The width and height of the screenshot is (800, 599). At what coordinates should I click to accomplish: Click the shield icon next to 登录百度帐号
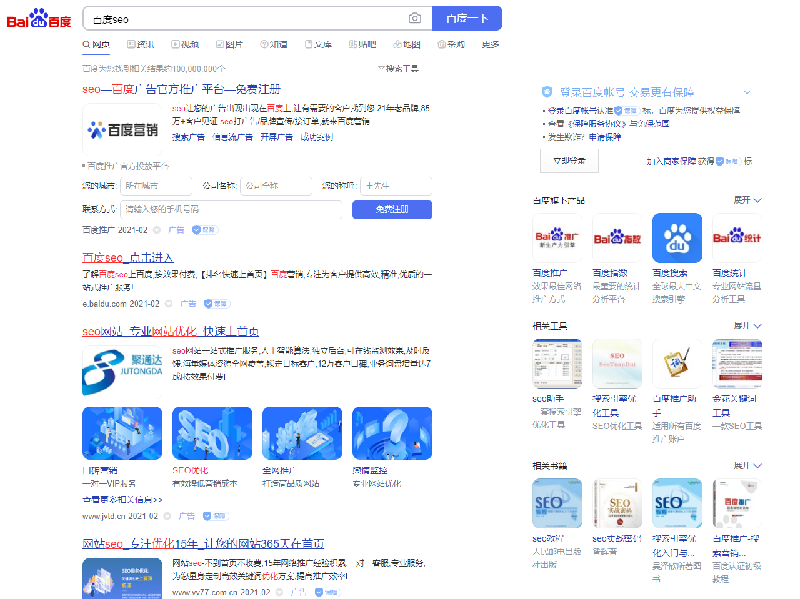coord(547,92)
